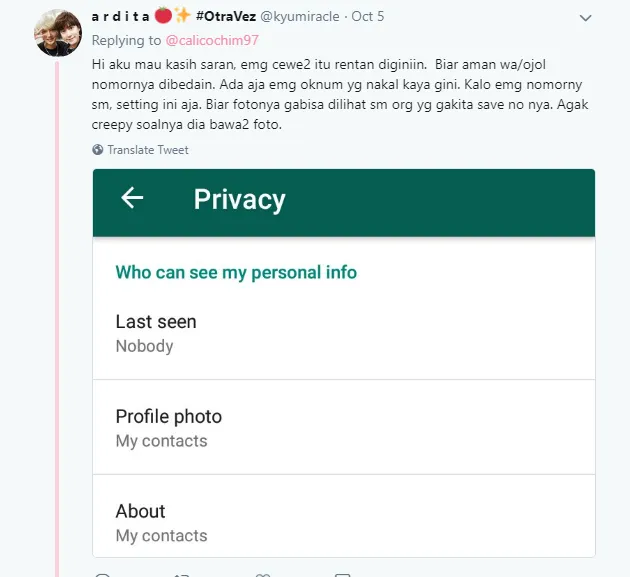Click the ardita profile avatar picture
This screenshot has height=577, width=630.
pos(58,33)
